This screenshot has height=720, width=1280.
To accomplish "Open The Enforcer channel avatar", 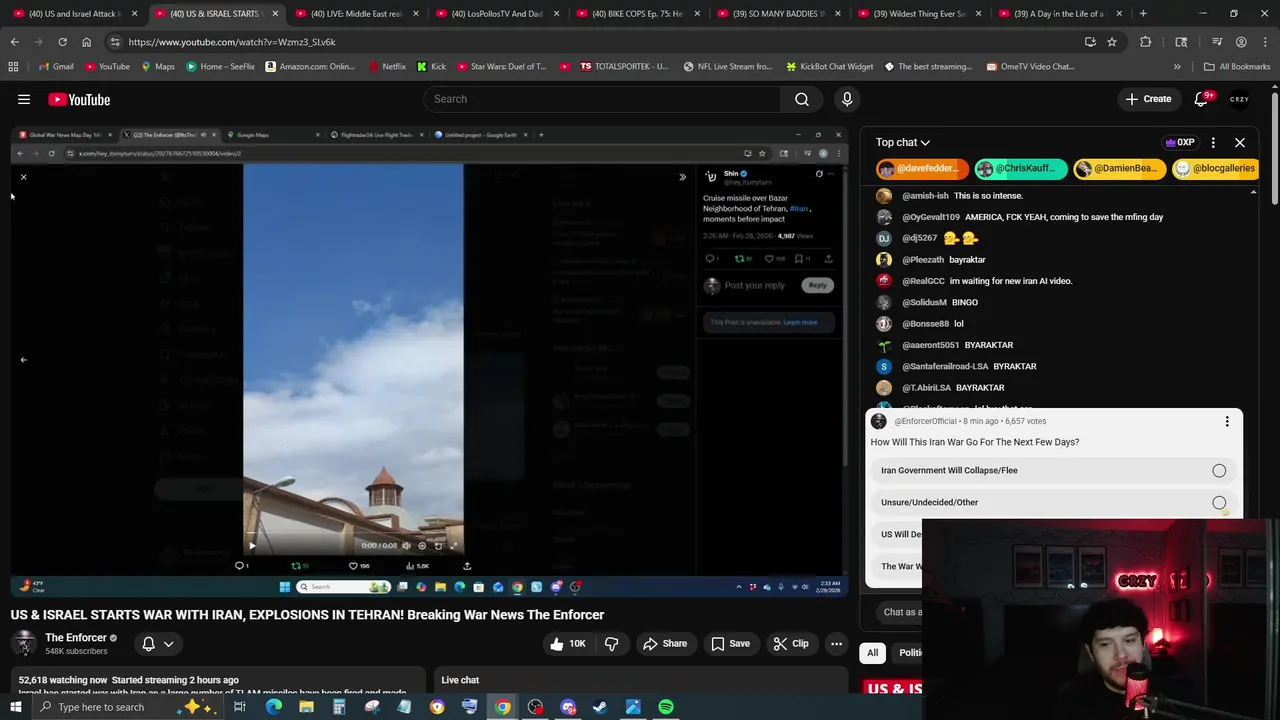I will (x=24, y=644).
